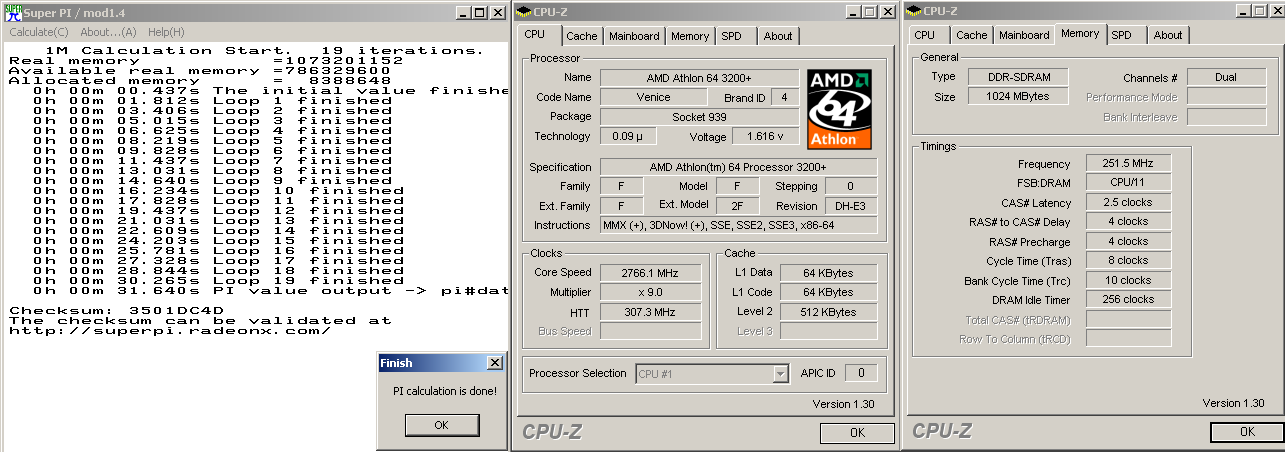Select the Mainboard tab in the Memory window
This screenshot has width=1285, height=452.
(x=1024, y=35)
